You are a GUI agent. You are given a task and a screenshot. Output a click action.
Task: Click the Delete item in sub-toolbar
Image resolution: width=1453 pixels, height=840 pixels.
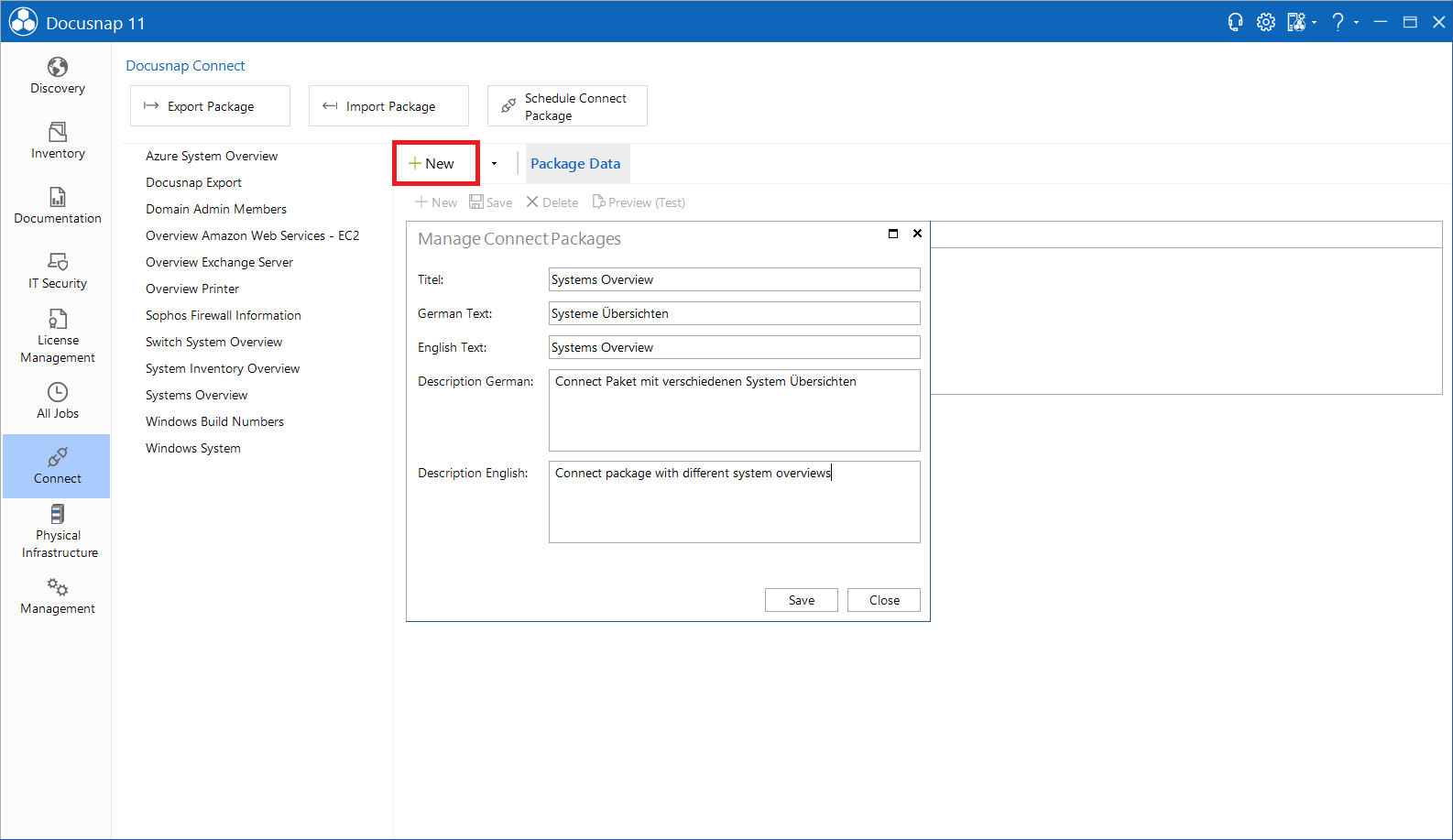(x=552, y=202)
